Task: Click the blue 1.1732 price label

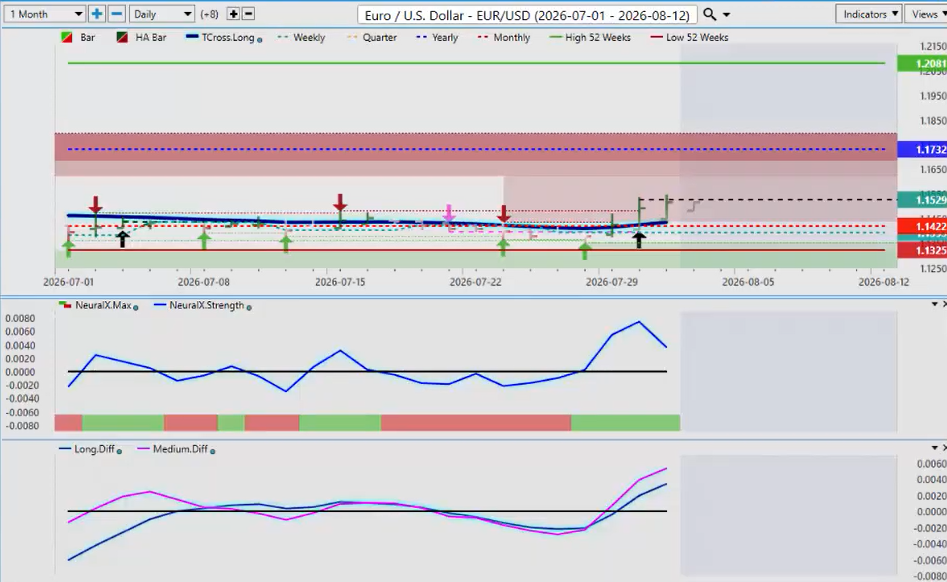Action: [x=922, y=149]
